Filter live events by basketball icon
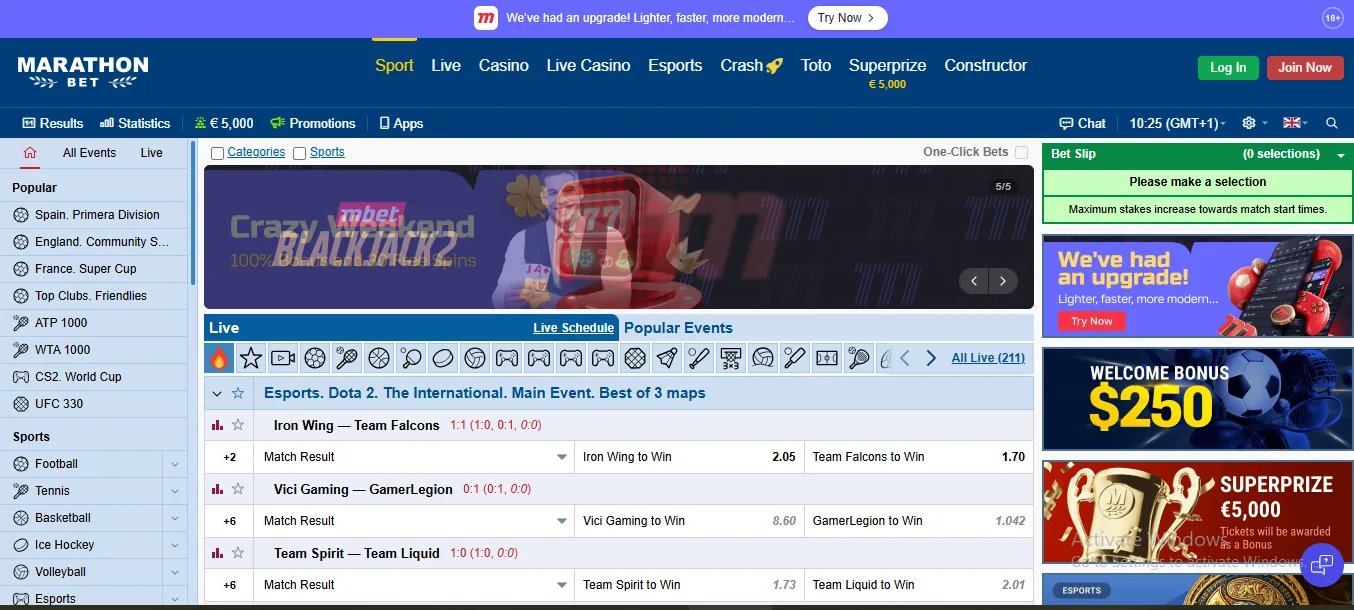The image size is (1354, 610). tap(379, 358)
